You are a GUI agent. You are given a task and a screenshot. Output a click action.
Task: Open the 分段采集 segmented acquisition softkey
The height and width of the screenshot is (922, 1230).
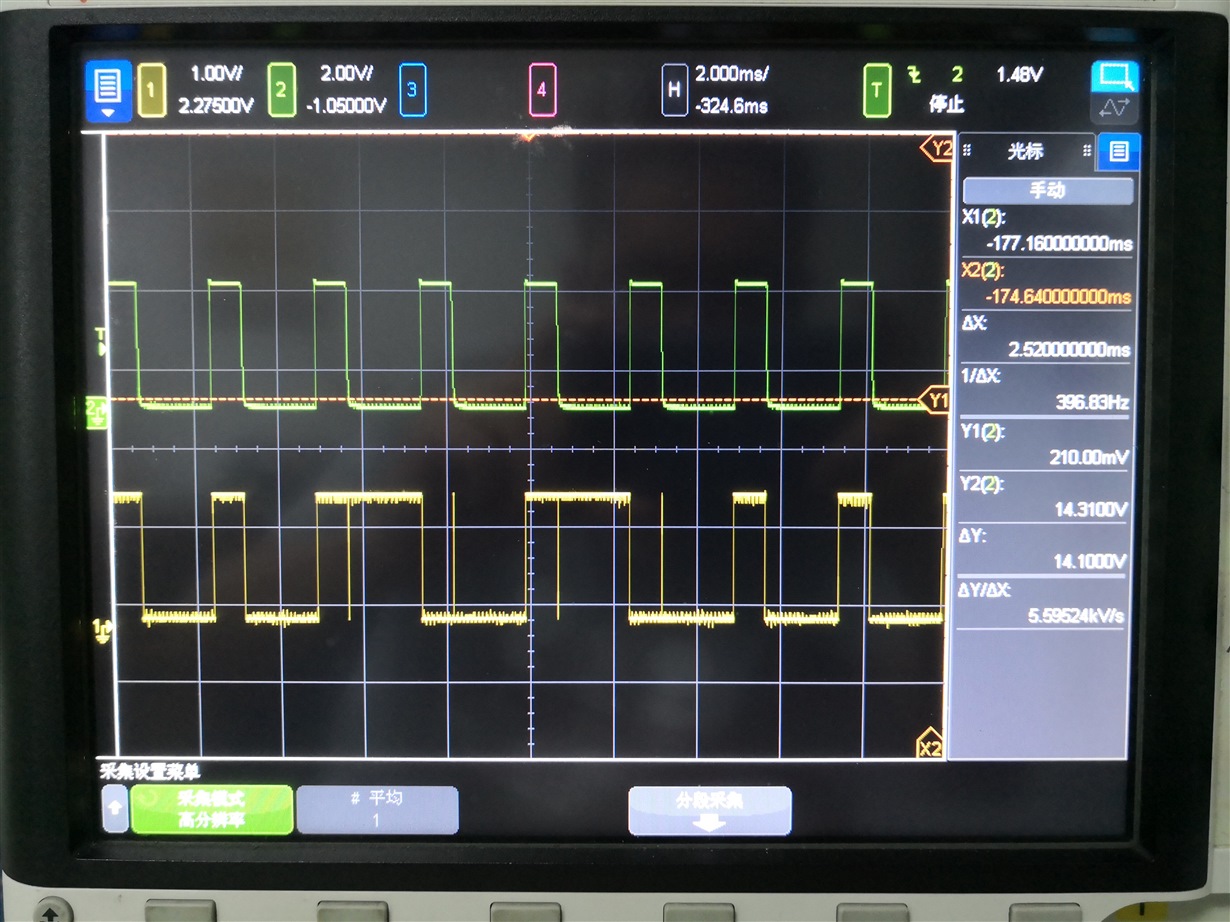coord(709,811)
